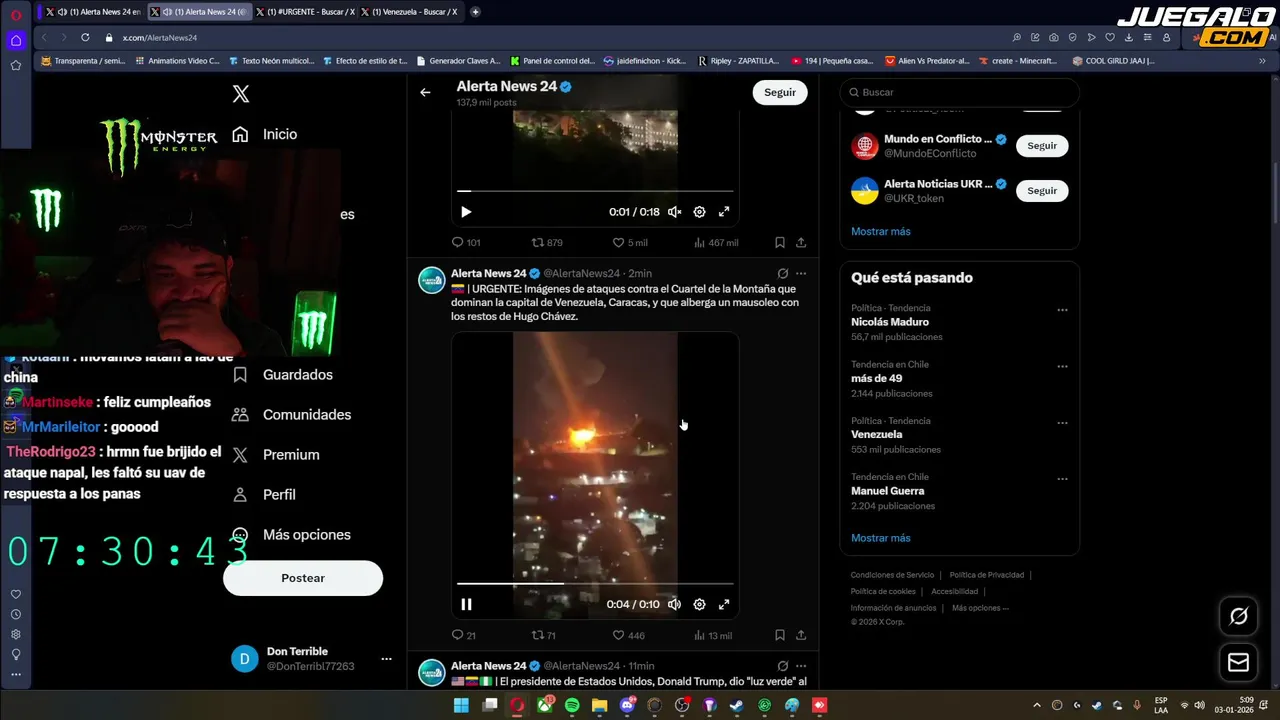Viewport: 1280px width, 720px height.
Task: Open Comunidades in the sidebar
Action: coord(291,414)
